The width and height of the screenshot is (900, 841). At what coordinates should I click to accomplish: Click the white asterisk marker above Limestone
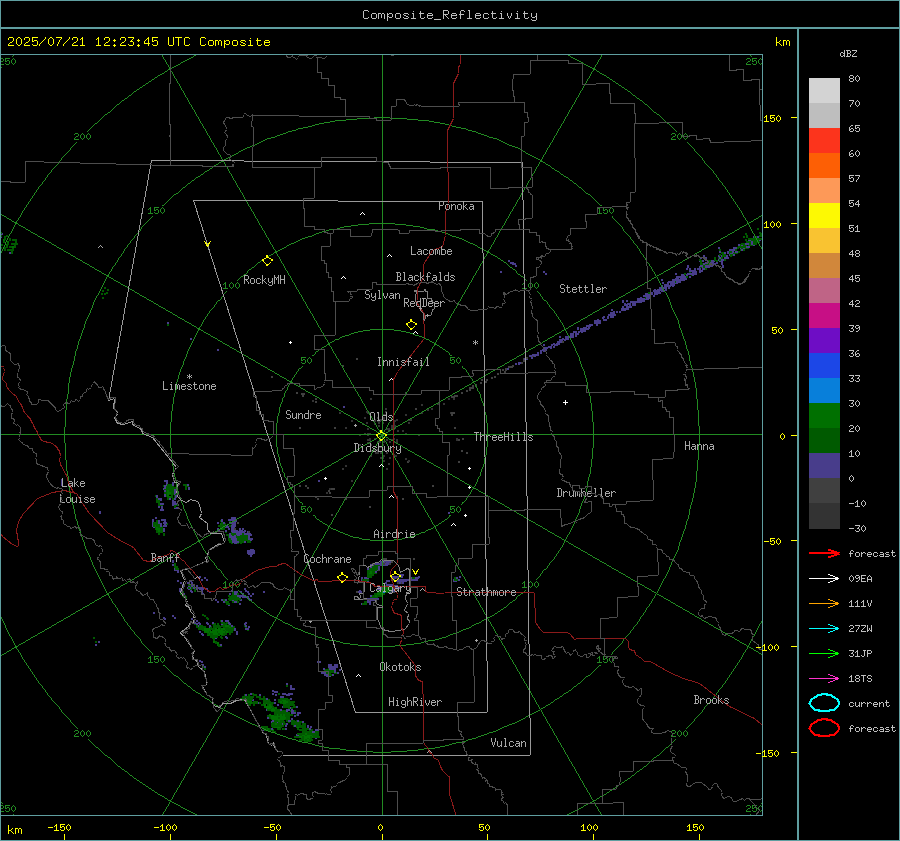pyautogui.click(x=189, y=377)
